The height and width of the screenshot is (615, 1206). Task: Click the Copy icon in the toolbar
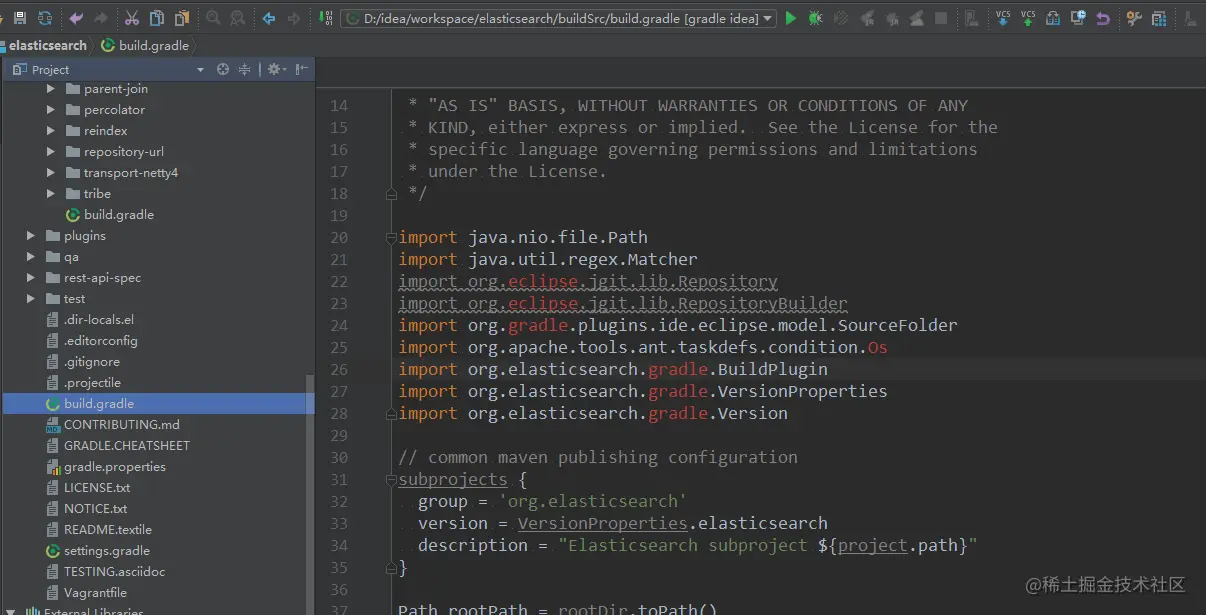[x=157, y=18]
